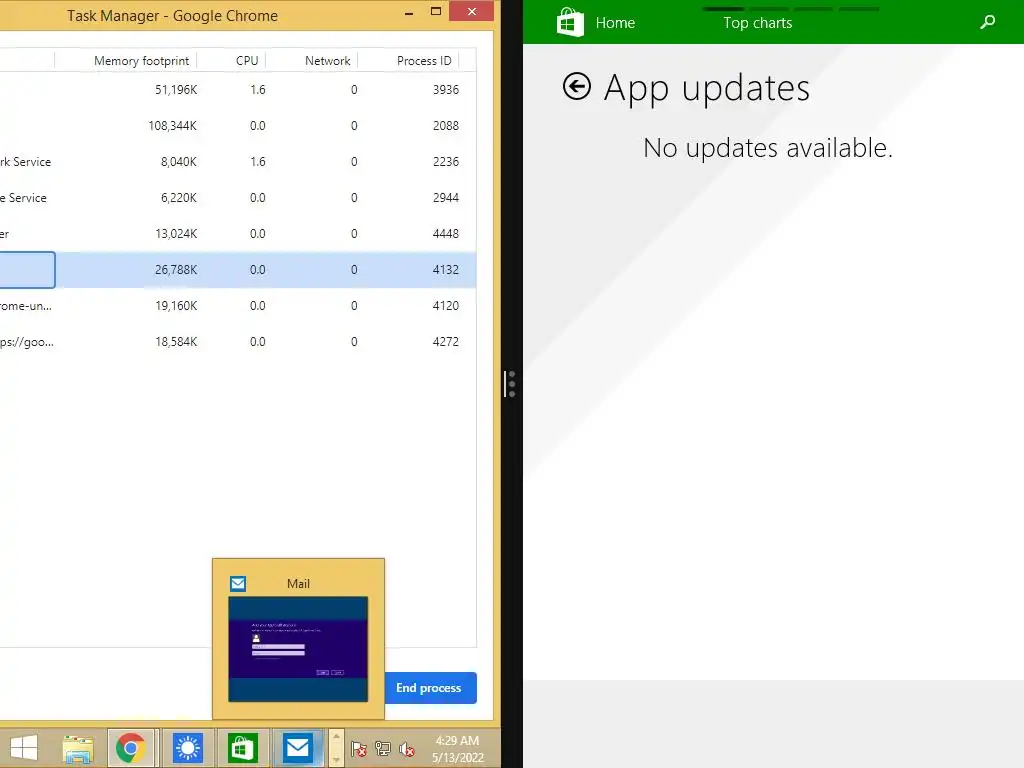Select the process with ID 4448
This screenshot has height=768, width=1024.
(238, 233)
